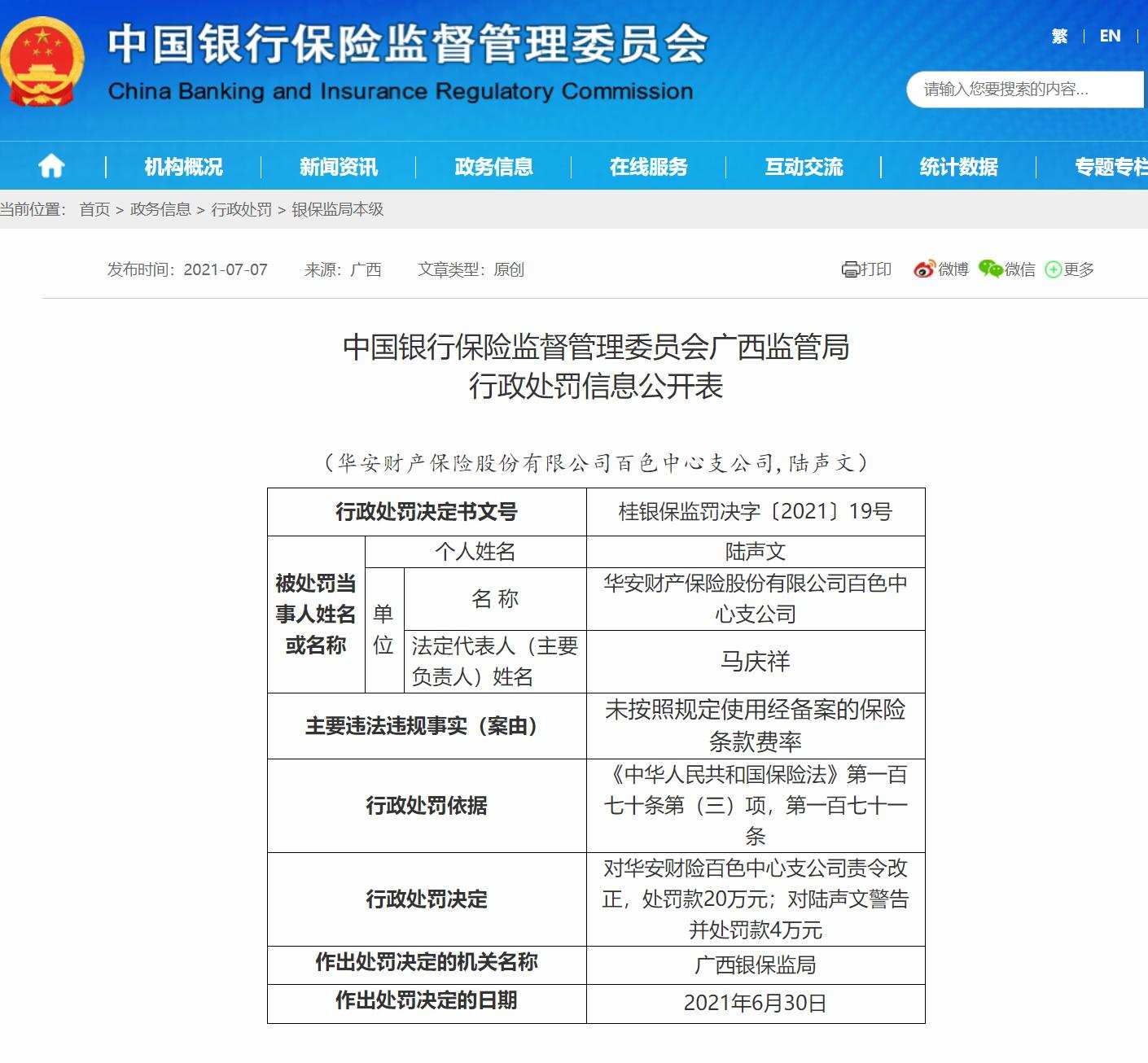The width and height of the screenshot is (1148, 1063).
Task: Click the company name 华安财产保险股份有限公司百色中心支公司 cell
Action: point(756,599)
